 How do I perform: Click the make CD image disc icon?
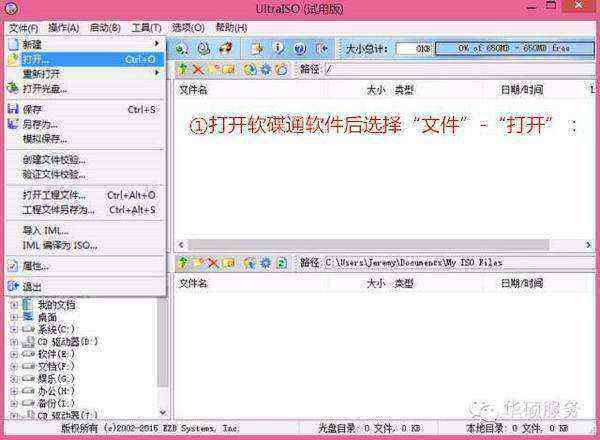click(x=182, y=49)
